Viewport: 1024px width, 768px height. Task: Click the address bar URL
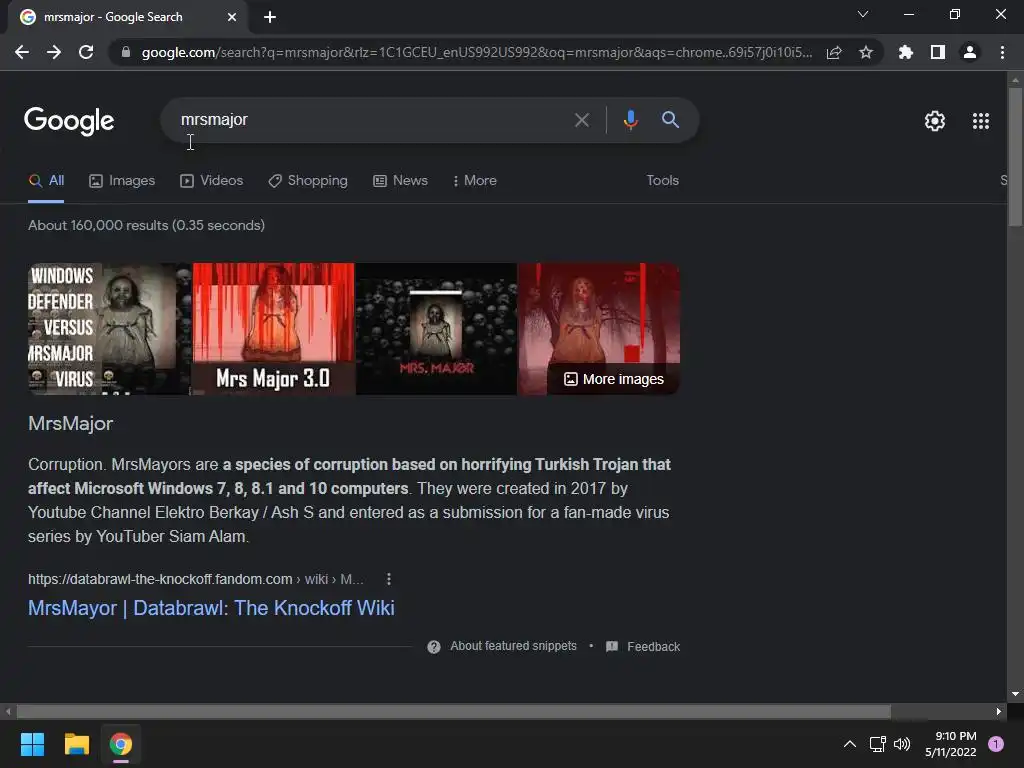(477, 52)
